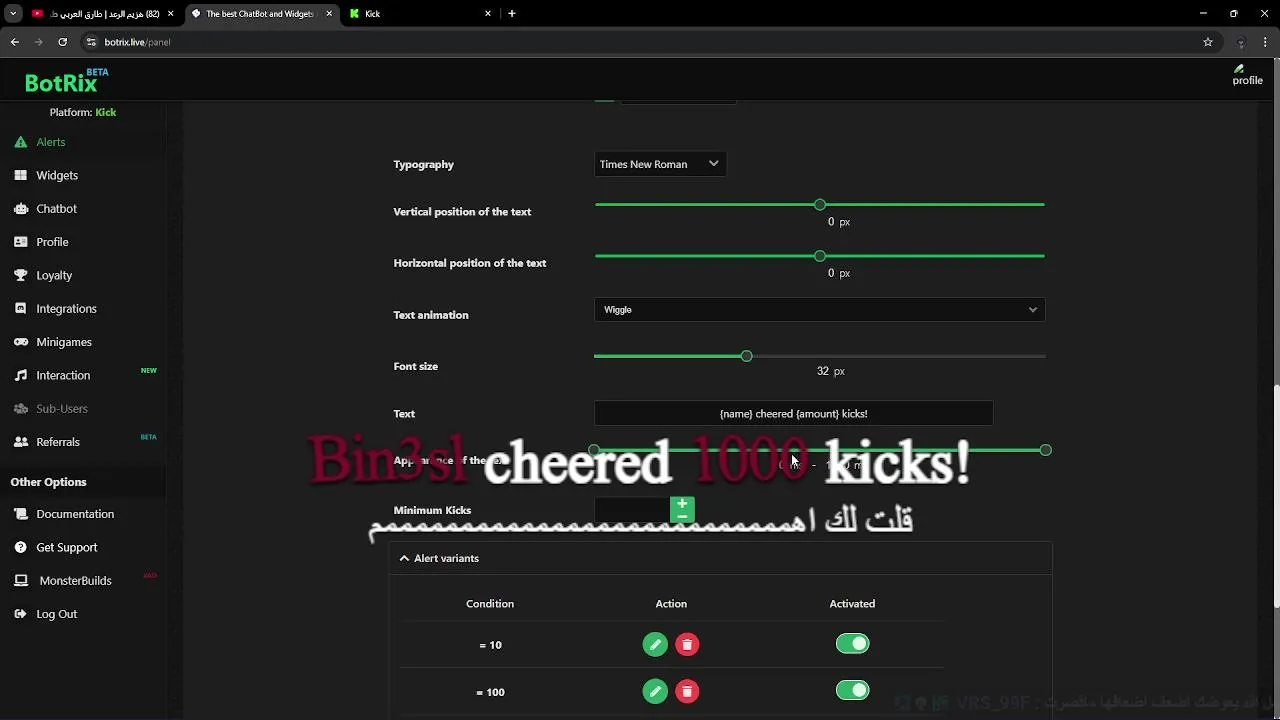Click the Activated column header
1280x720 pixels.
[852, 604]
